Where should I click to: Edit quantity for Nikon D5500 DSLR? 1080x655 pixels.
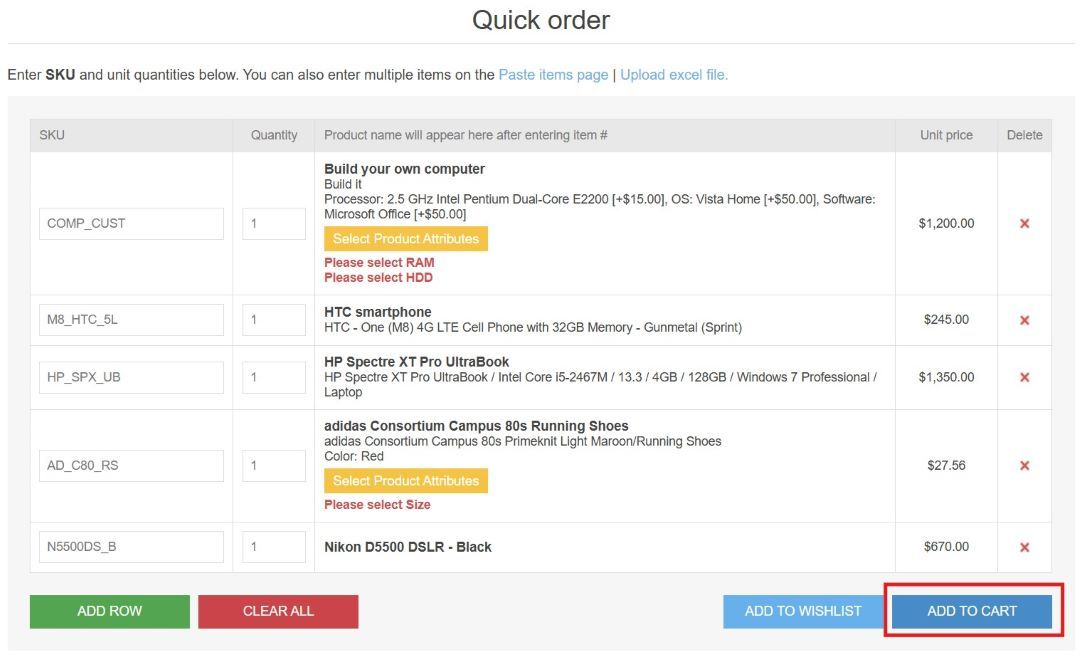tap(273, 547)
